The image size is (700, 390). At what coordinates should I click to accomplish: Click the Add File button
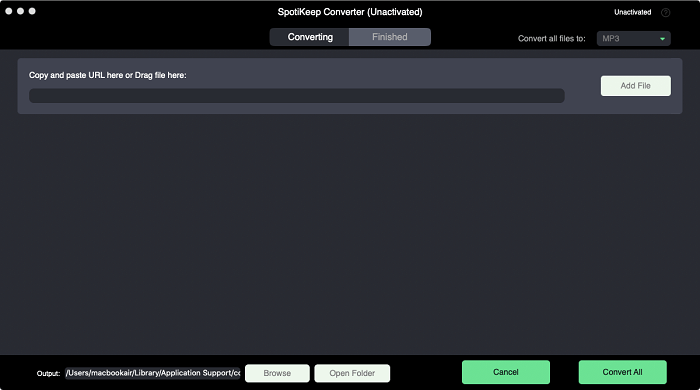[x=636, y=86]
